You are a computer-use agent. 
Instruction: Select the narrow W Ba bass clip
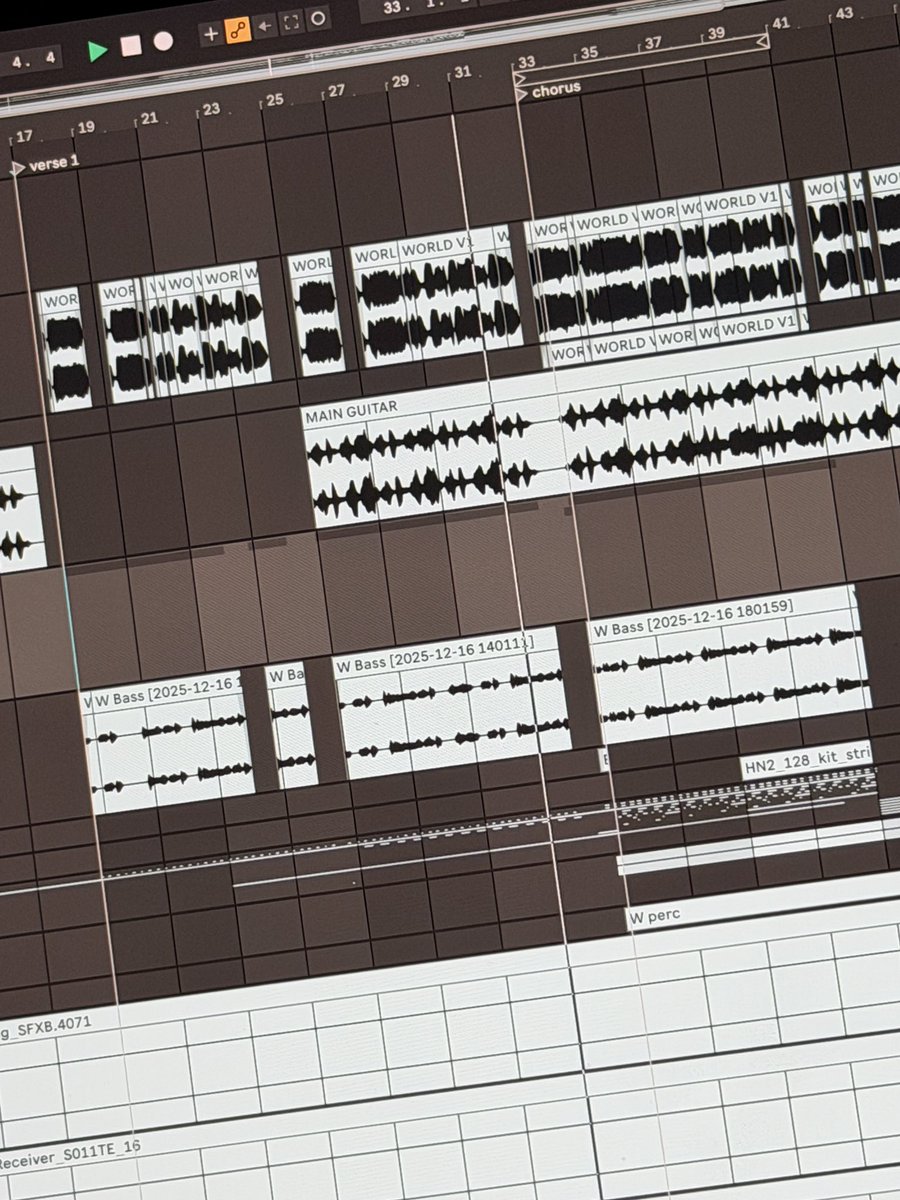(291, 727)
